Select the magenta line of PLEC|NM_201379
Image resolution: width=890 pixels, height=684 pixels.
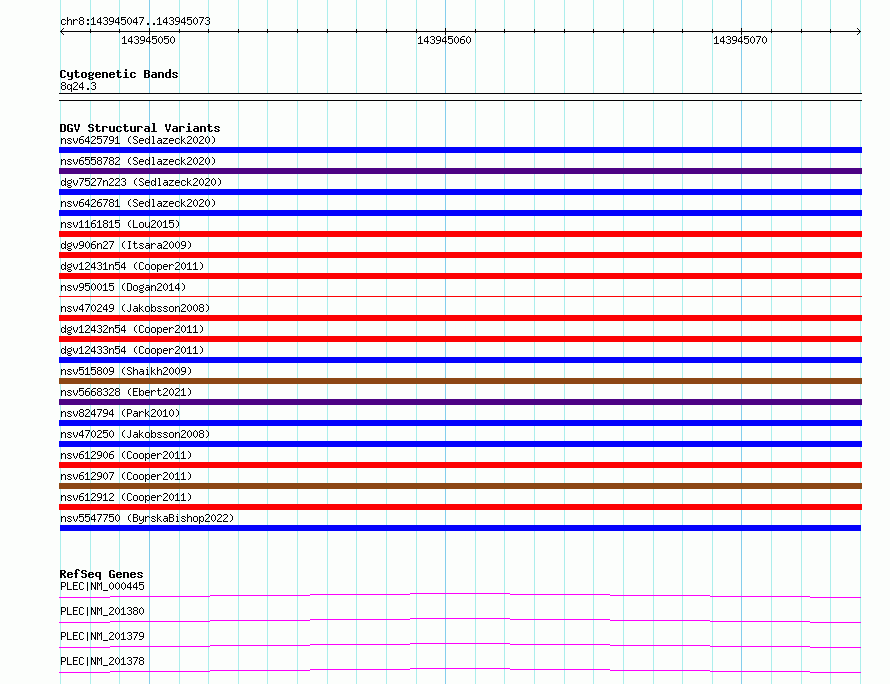[x=460, y=645]
